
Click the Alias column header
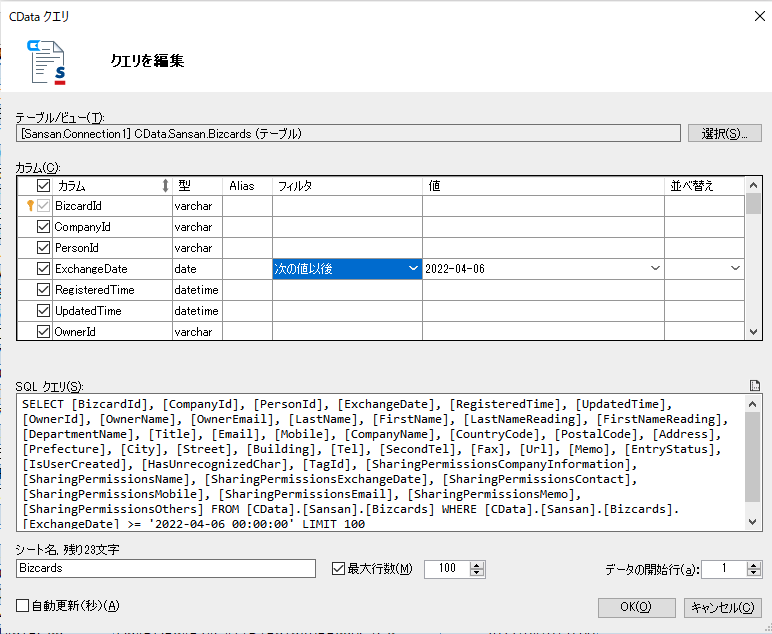pos(247,186)
